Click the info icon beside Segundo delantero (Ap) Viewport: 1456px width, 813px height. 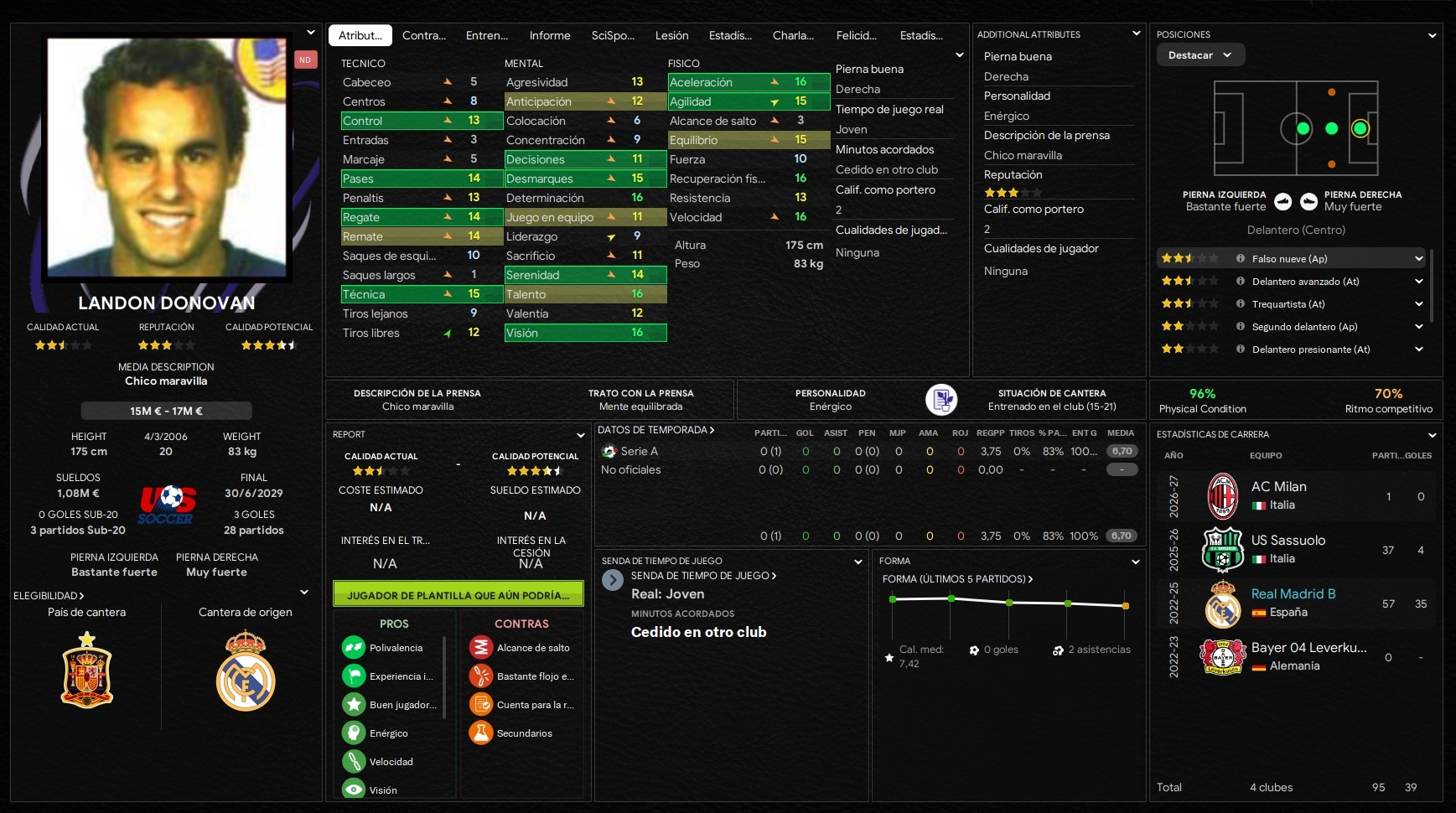point(1241,326)
